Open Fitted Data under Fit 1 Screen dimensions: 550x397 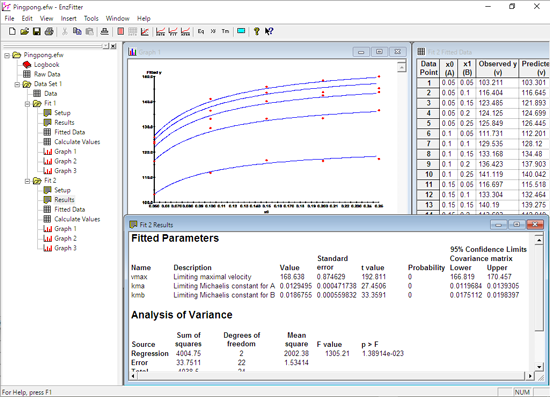click(x=69, y=132)
